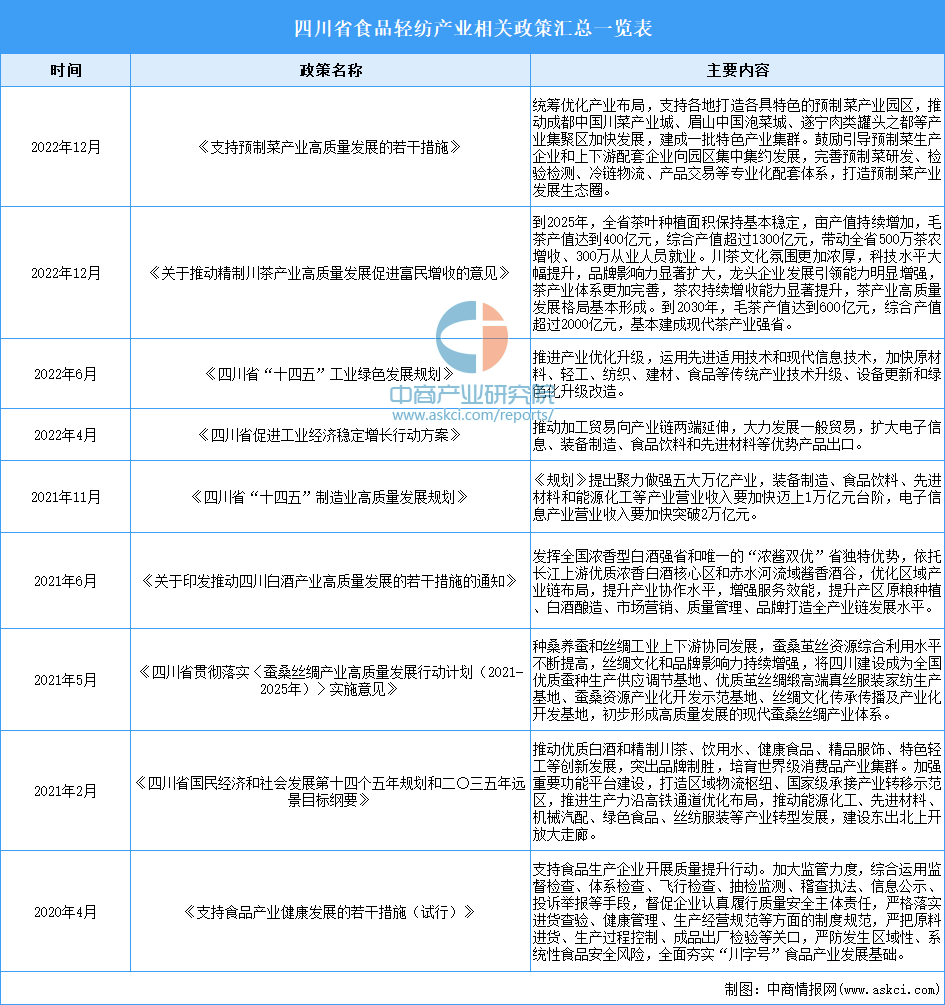Viewport: 945px width, 1005px height.
Task: Select the 政策名称 column header
Action: pyautogui.click(x=330, y=71)
